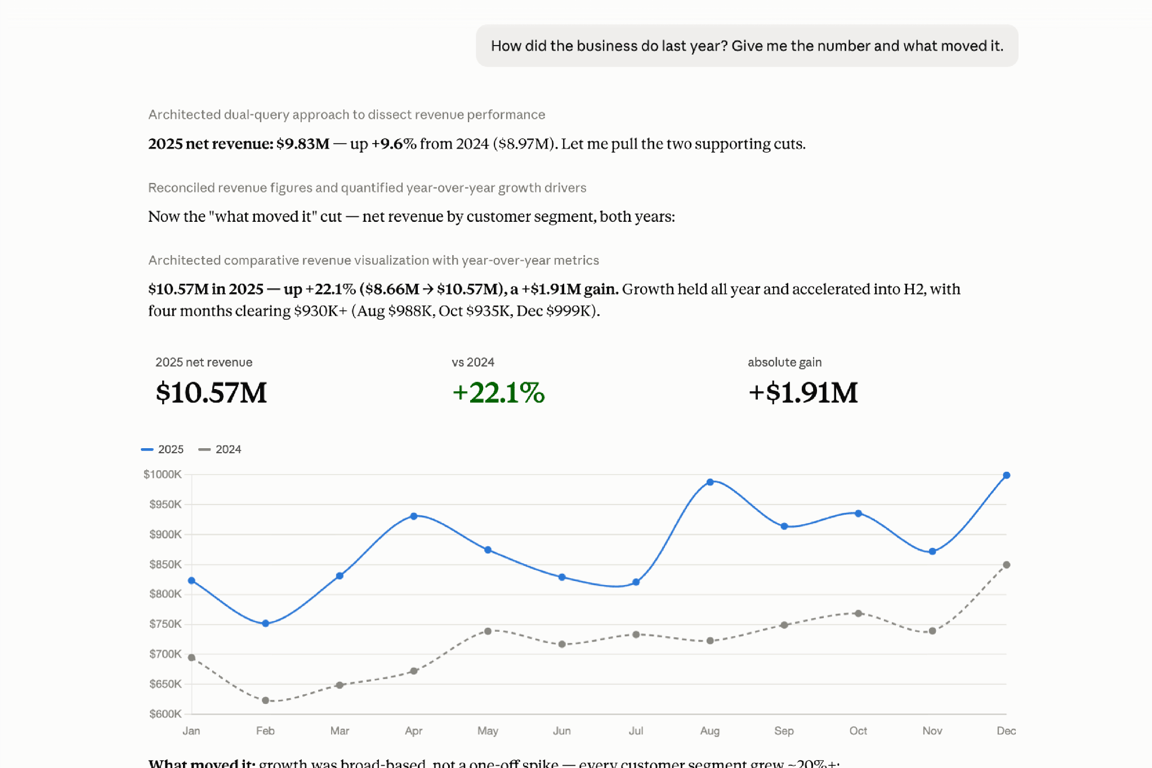Click the user message bubble about last year
The width and height of the screenshot is (1152, 768).
[x=747, y=46]
